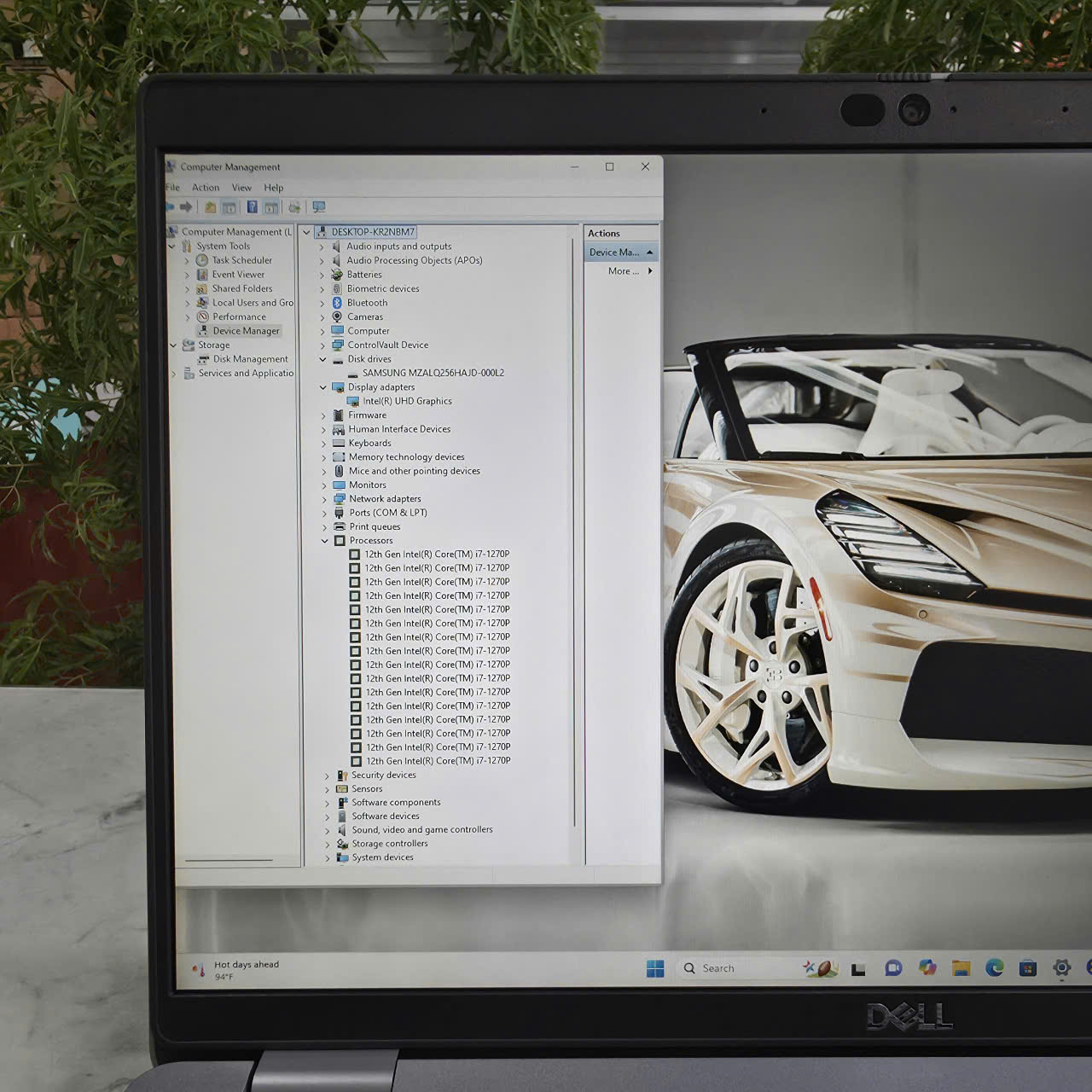Click the blue Help toolbar icon
This screenshot has width=1092, height=1092.
pos(253,207)
